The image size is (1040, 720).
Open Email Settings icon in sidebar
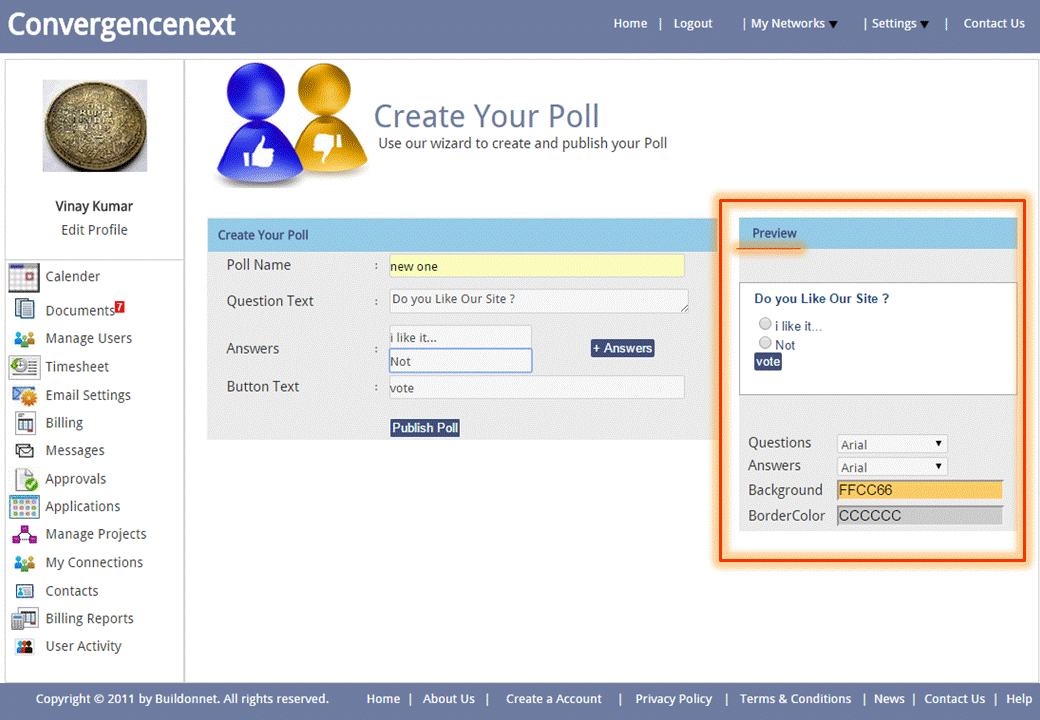24,395
